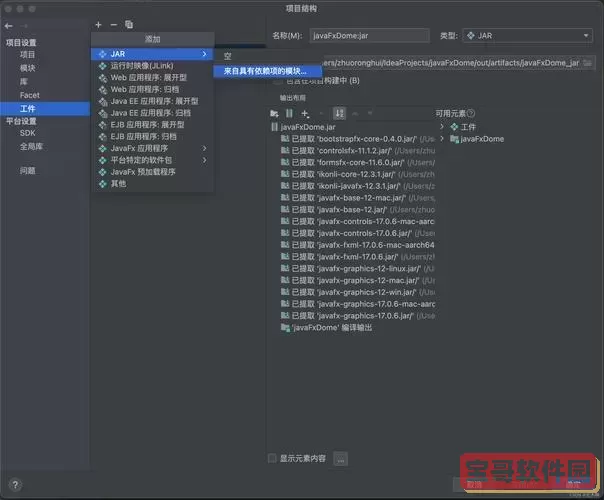Choose Web 应用程序: 展开型
Viewport: 604px width, 500px height.
click(152, 77)
